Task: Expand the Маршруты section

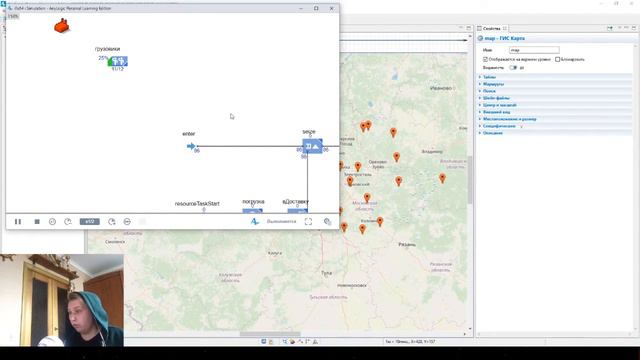Action: click(x=555, y=84)
